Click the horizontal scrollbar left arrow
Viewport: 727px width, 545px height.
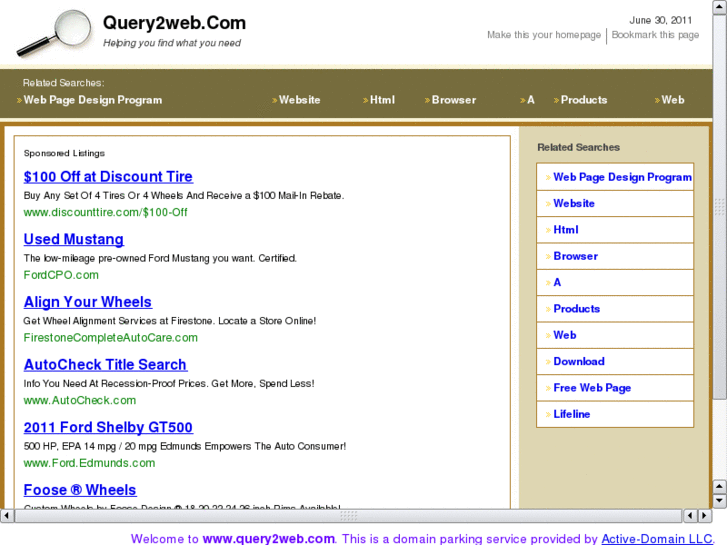(x=6, y=515)
